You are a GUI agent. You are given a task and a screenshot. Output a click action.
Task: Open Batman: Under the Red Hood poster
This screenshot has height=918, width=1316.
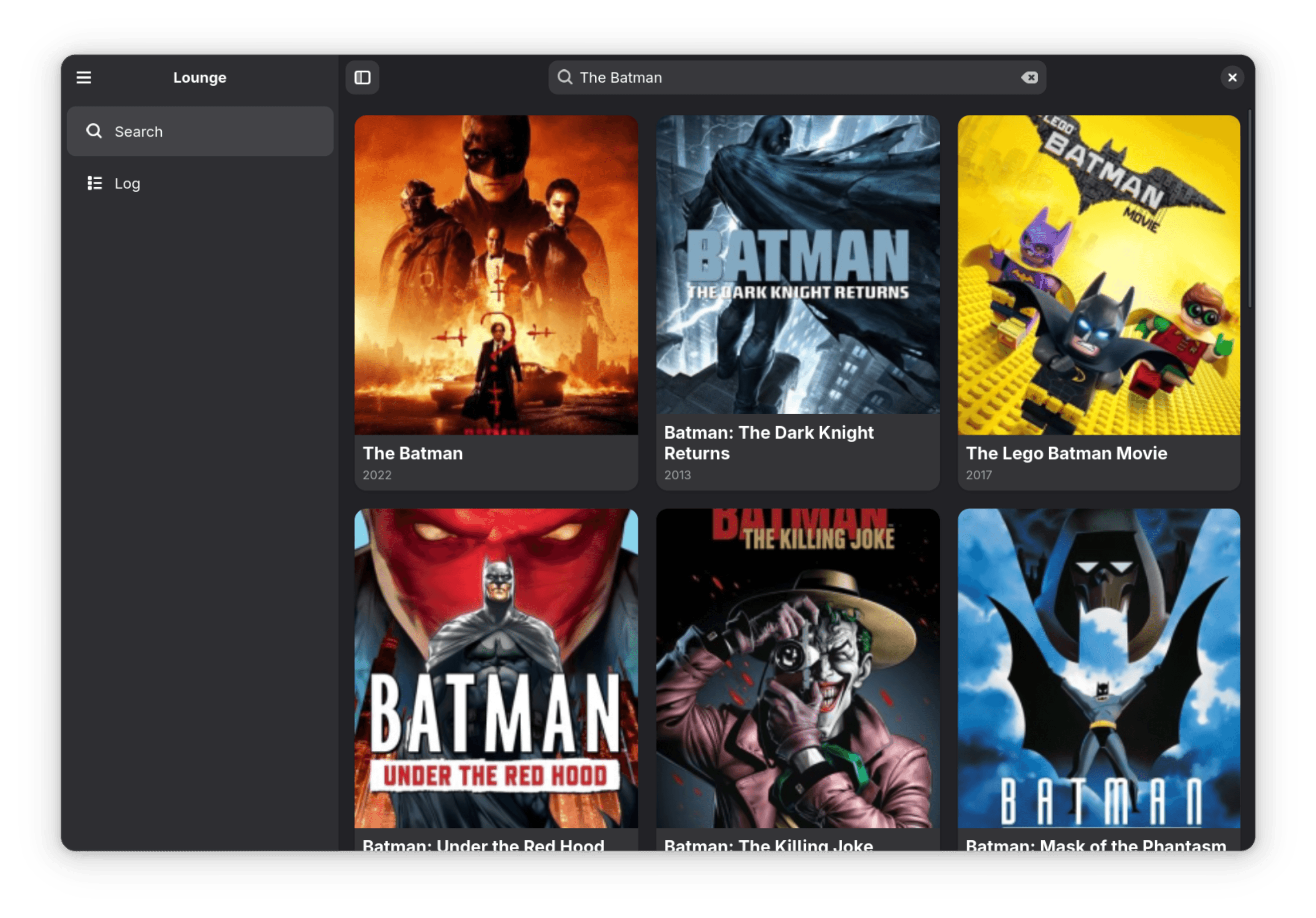pyautogui.click(x=496, y=668)
